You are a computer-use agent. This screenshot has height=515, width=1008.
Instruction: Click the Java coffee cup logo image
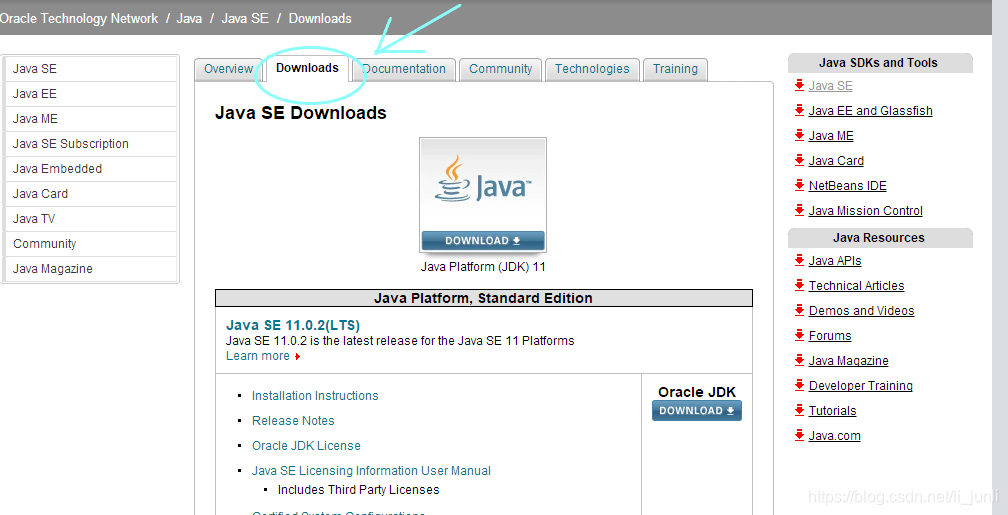[x=483, y=185]
